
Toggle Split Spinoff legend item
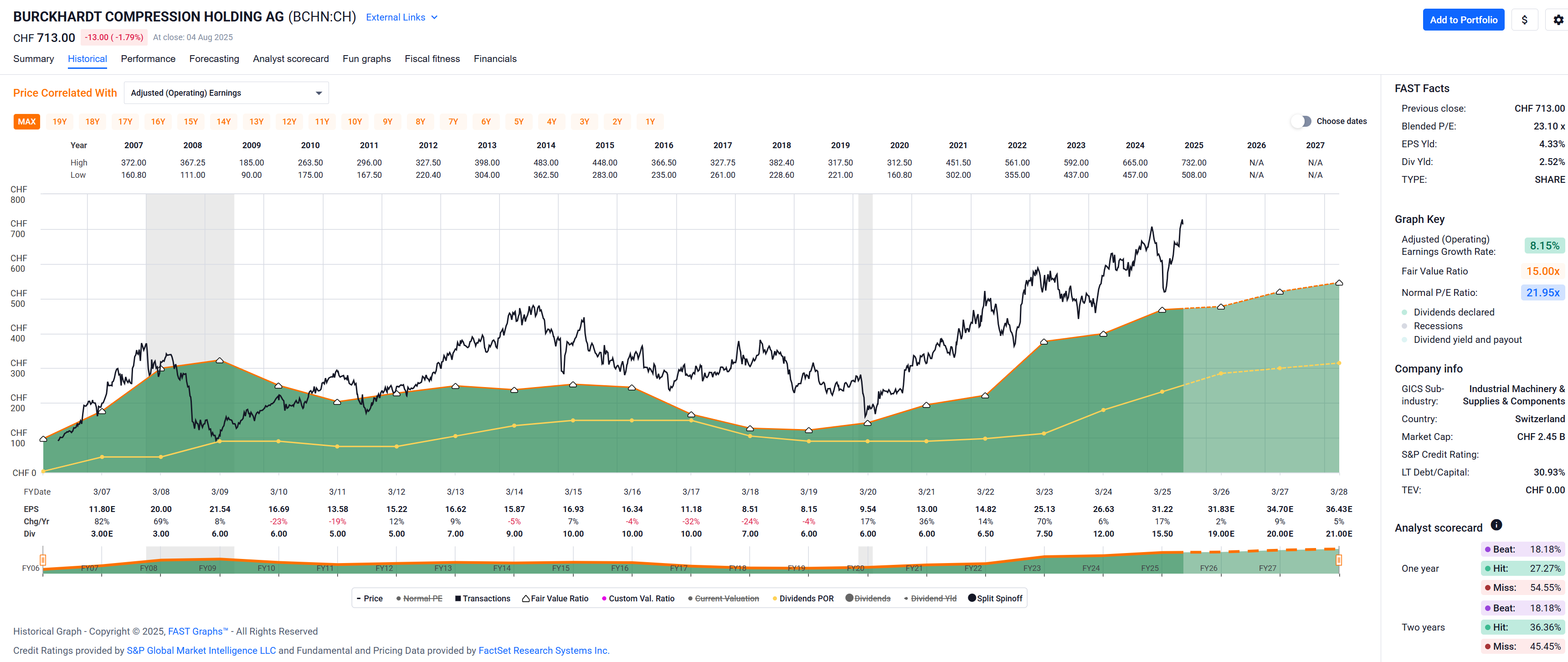(x=995, y=599)
